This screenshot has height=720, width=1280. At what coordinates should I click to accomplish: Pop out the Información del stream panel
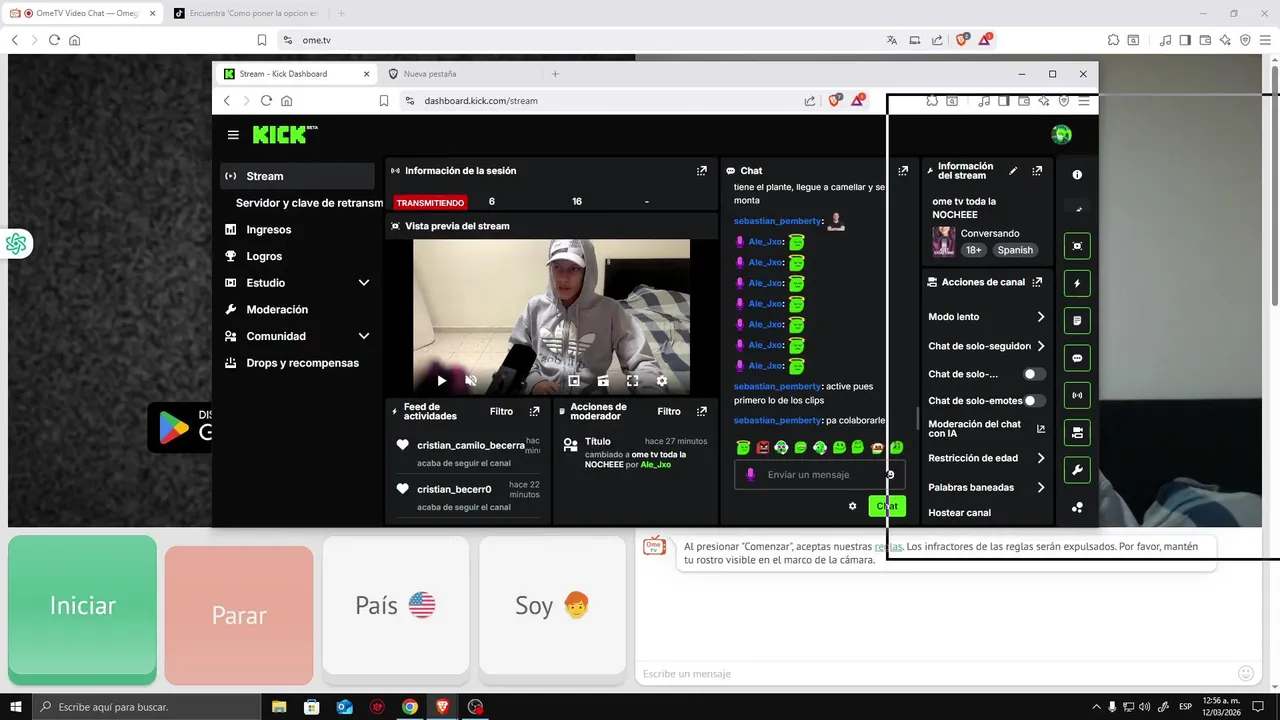click(1037, 171)
